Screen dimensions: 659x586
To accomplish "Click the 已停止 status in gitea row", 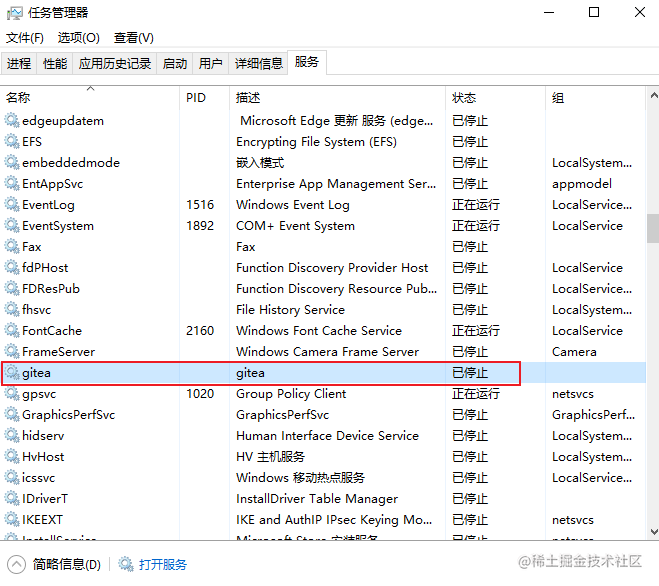I will pyautogui.click(x=470, y=373).
